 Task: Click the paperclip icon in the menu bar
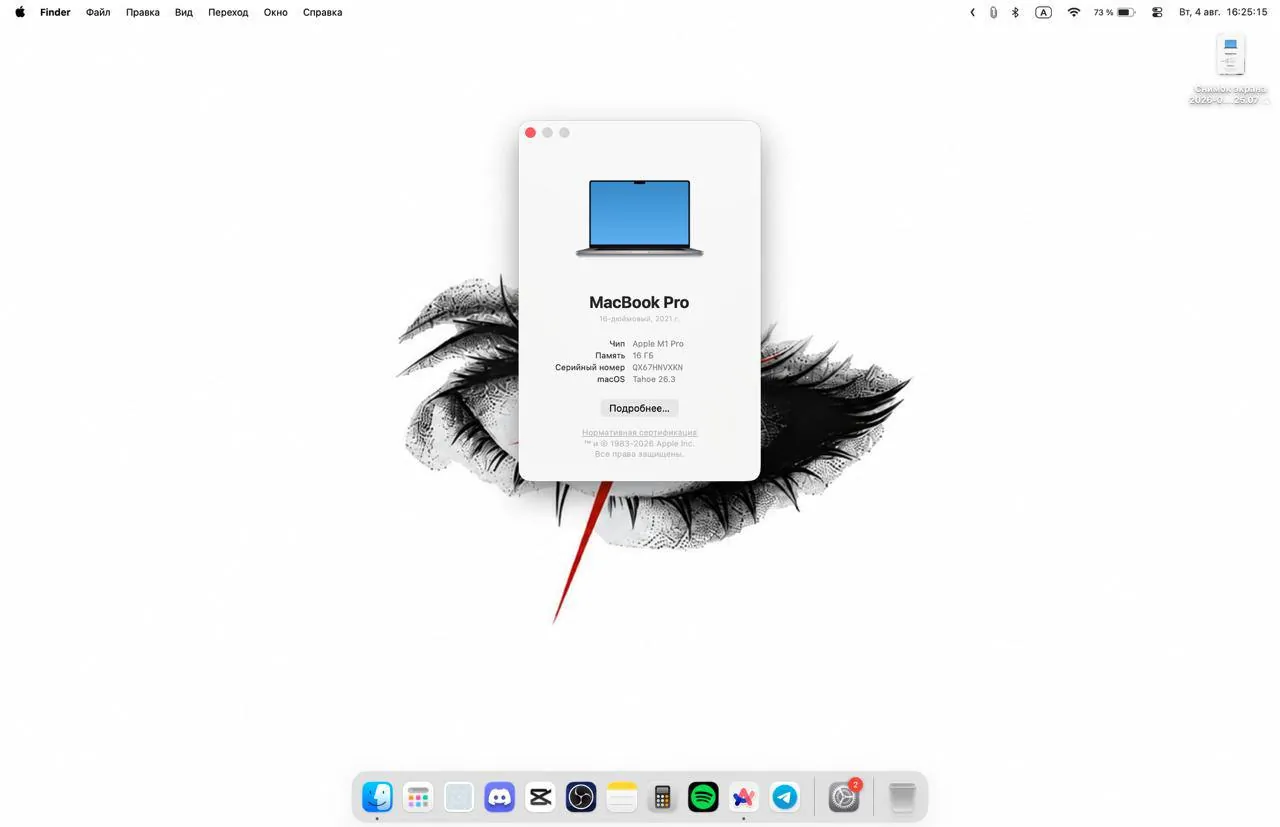coord(993,12)
